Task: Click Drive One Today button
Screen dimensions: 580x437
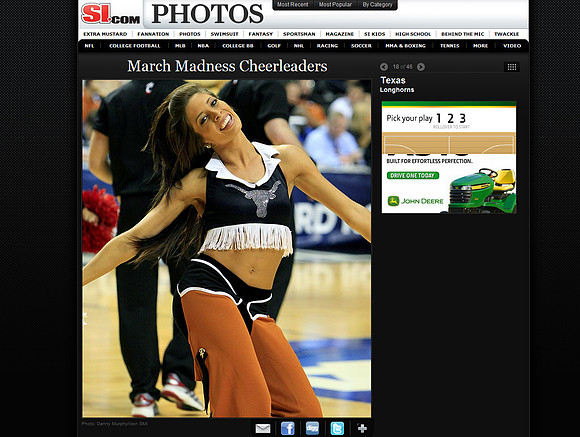Action: coord(413,175)
